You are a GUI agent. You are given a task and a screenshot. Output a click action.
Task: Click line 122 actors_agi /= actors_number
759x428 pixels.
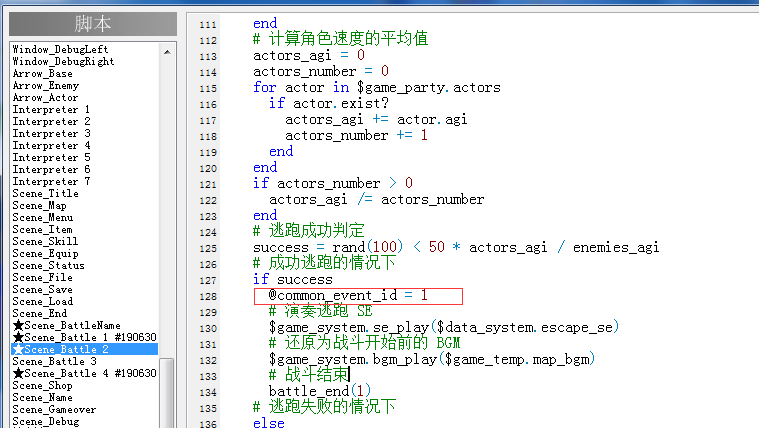[x=376, y=199]
